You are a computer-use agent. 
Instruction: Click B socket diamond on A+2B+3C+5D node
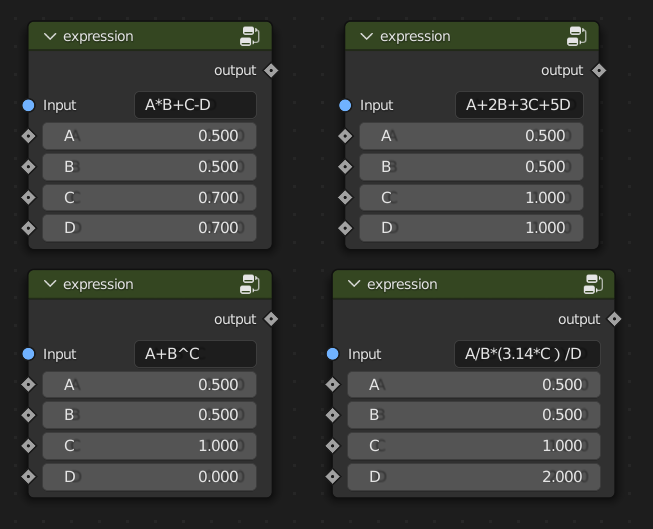click(345, 167)
